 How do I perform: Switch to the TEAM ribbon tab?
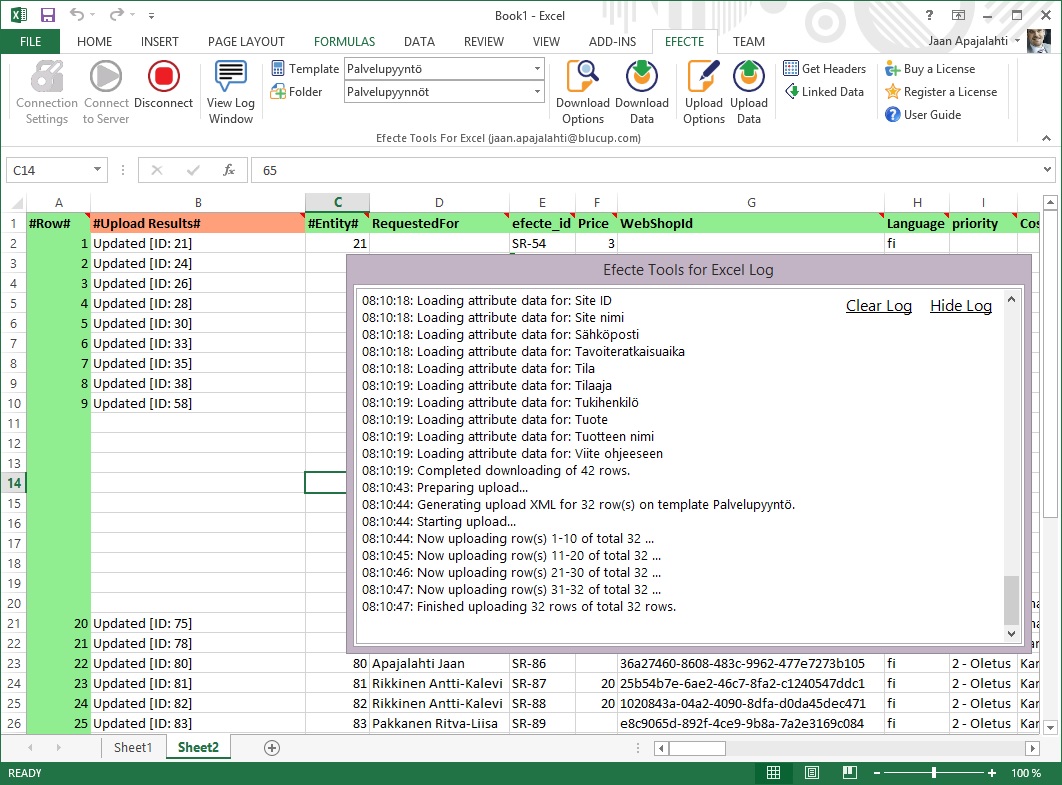click(x=748, y=41)
